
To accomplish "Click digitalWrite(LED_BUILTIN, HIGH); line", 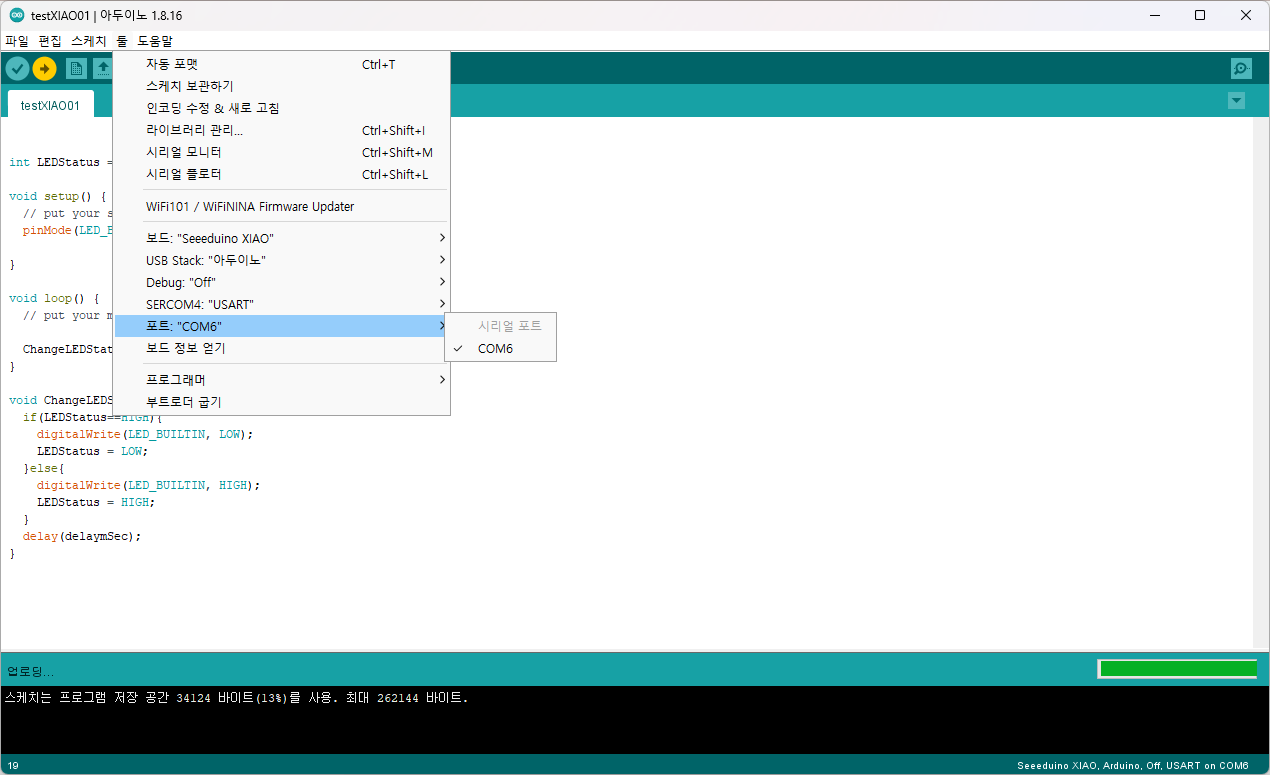I will click(148, 485).
